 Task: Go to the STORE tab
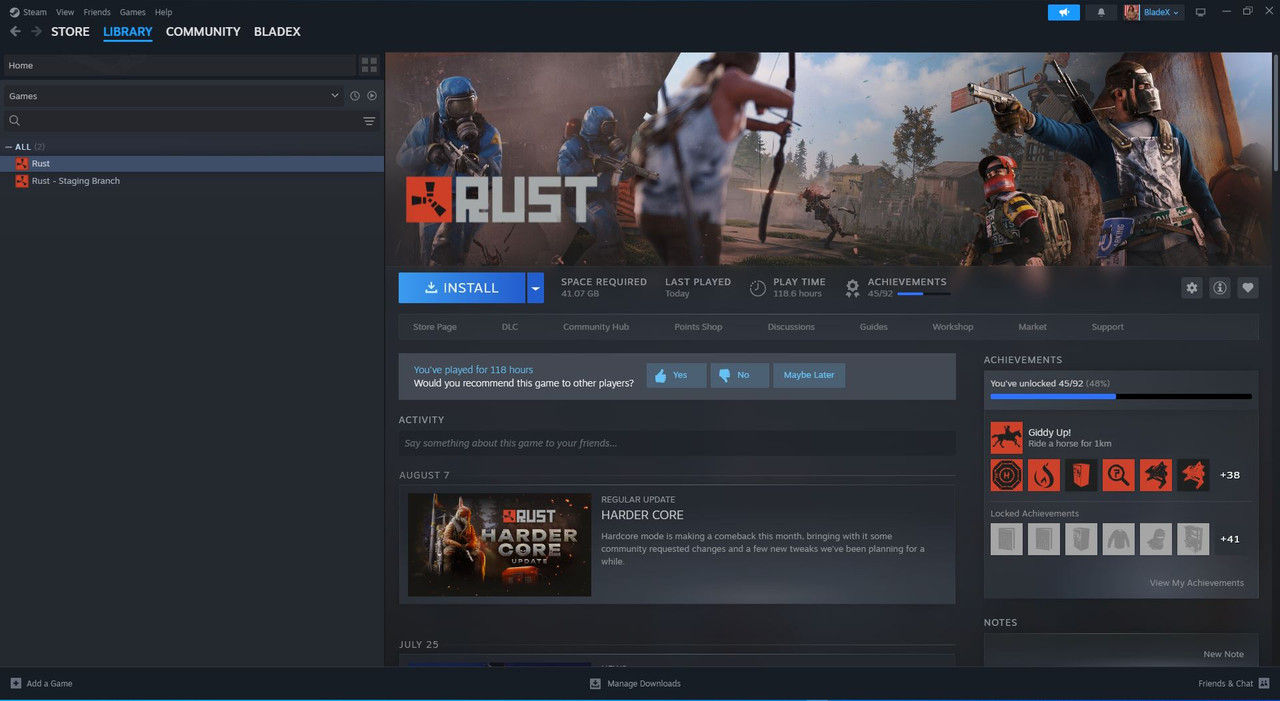(x=70, y=32)
